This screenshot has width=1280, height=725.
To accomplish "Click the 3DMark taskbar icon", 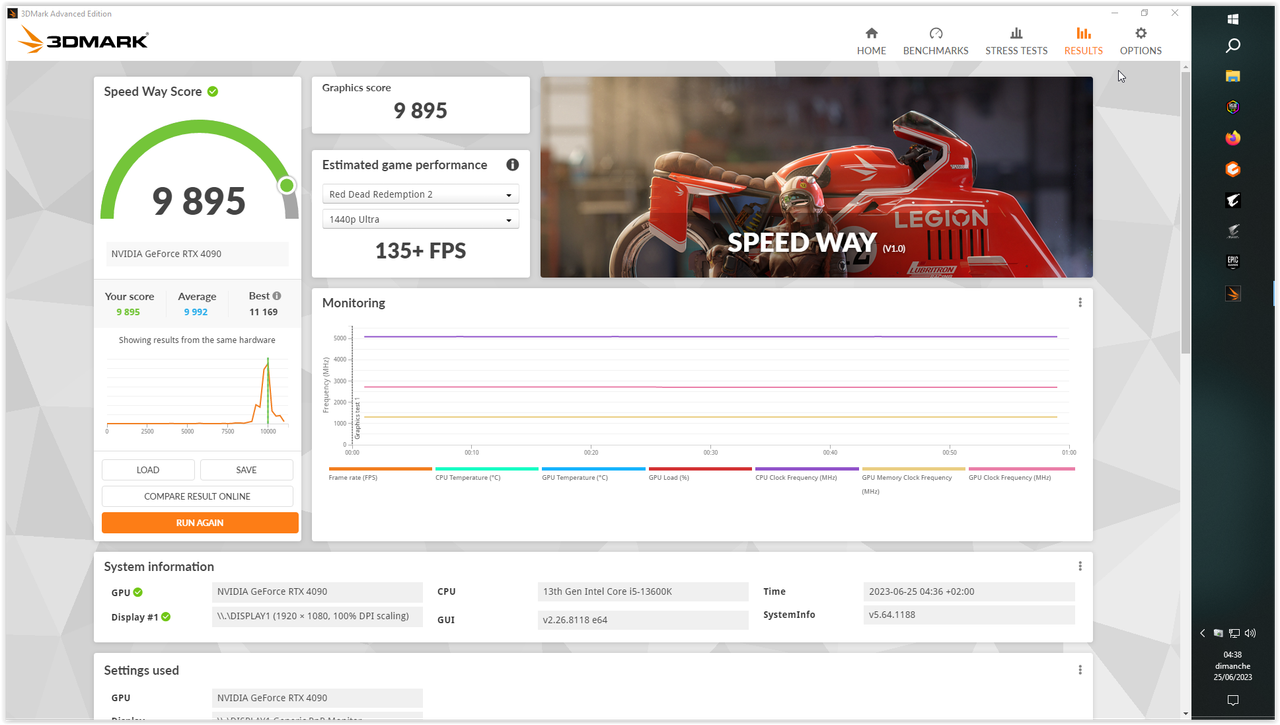I will click(x=1233, y=294).
